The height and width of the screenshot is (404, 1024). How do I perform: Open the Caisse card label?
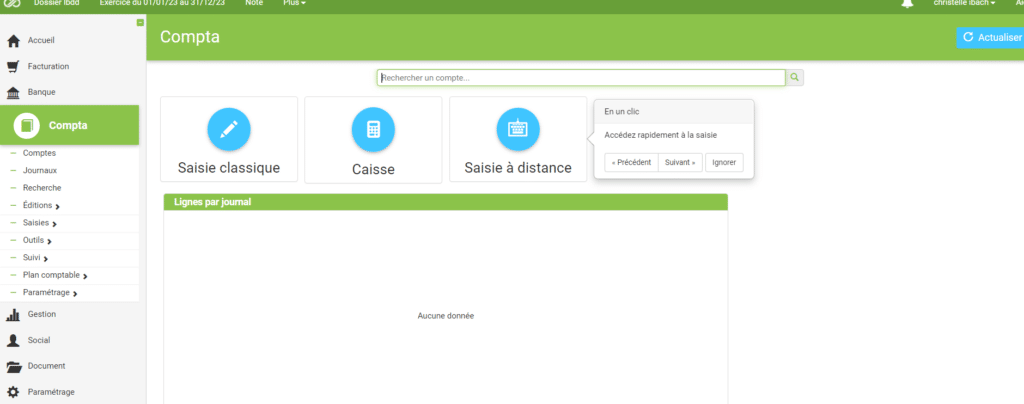tap(373, 170)
